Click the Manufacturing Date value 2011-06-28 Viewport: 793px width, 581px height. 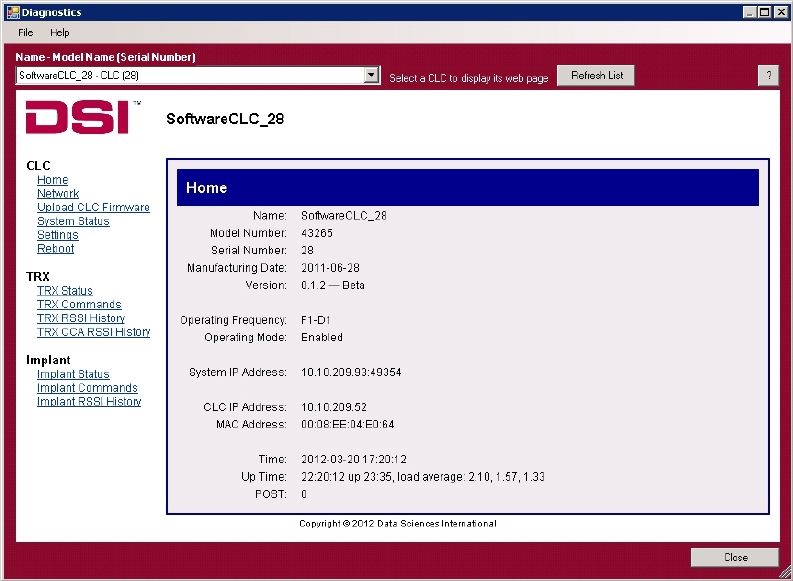[x=330, y=268]
